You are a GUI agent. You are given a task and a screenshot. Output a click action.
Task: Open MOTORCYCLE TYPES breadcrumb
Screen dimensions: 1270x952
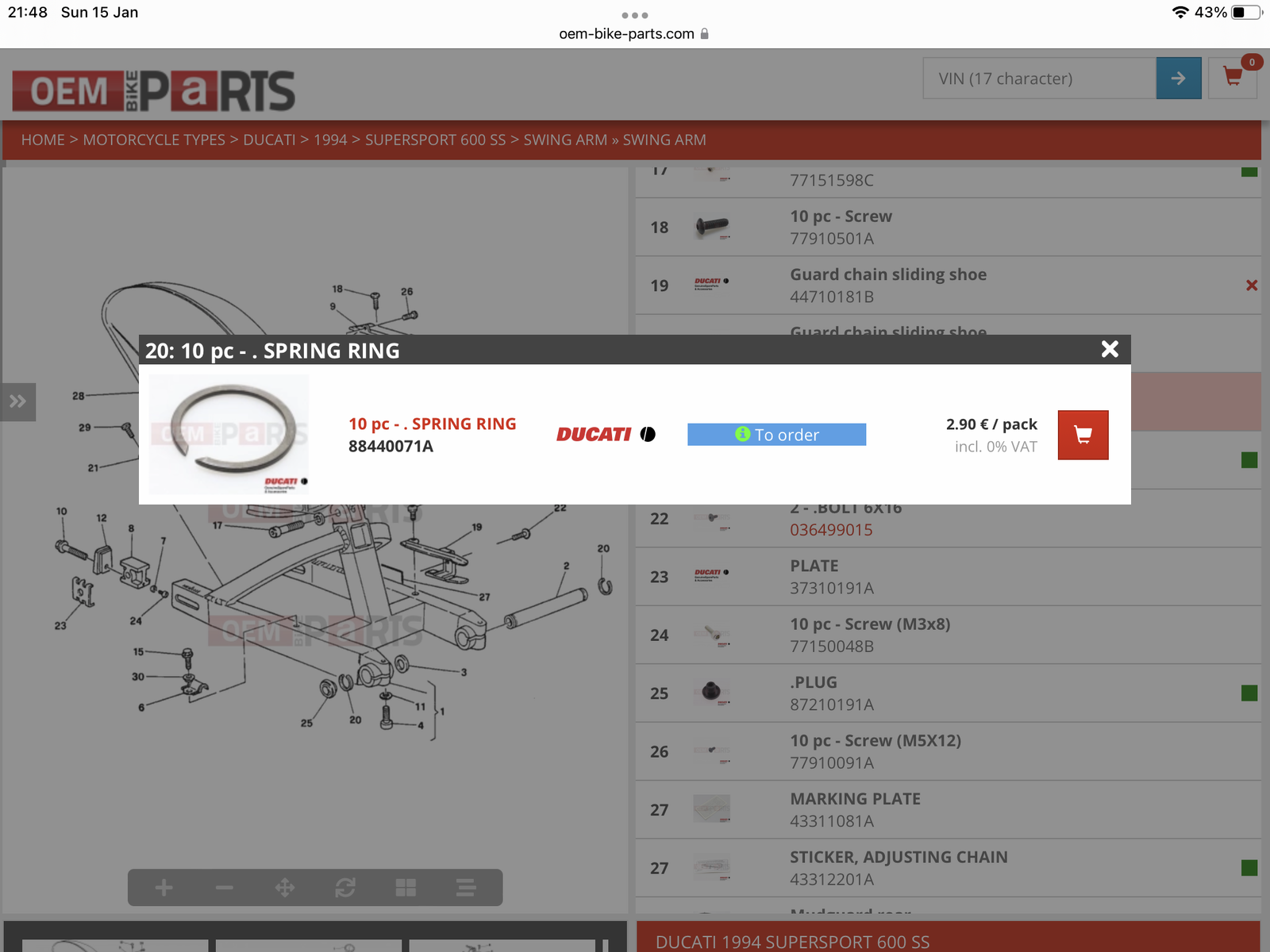154,140
